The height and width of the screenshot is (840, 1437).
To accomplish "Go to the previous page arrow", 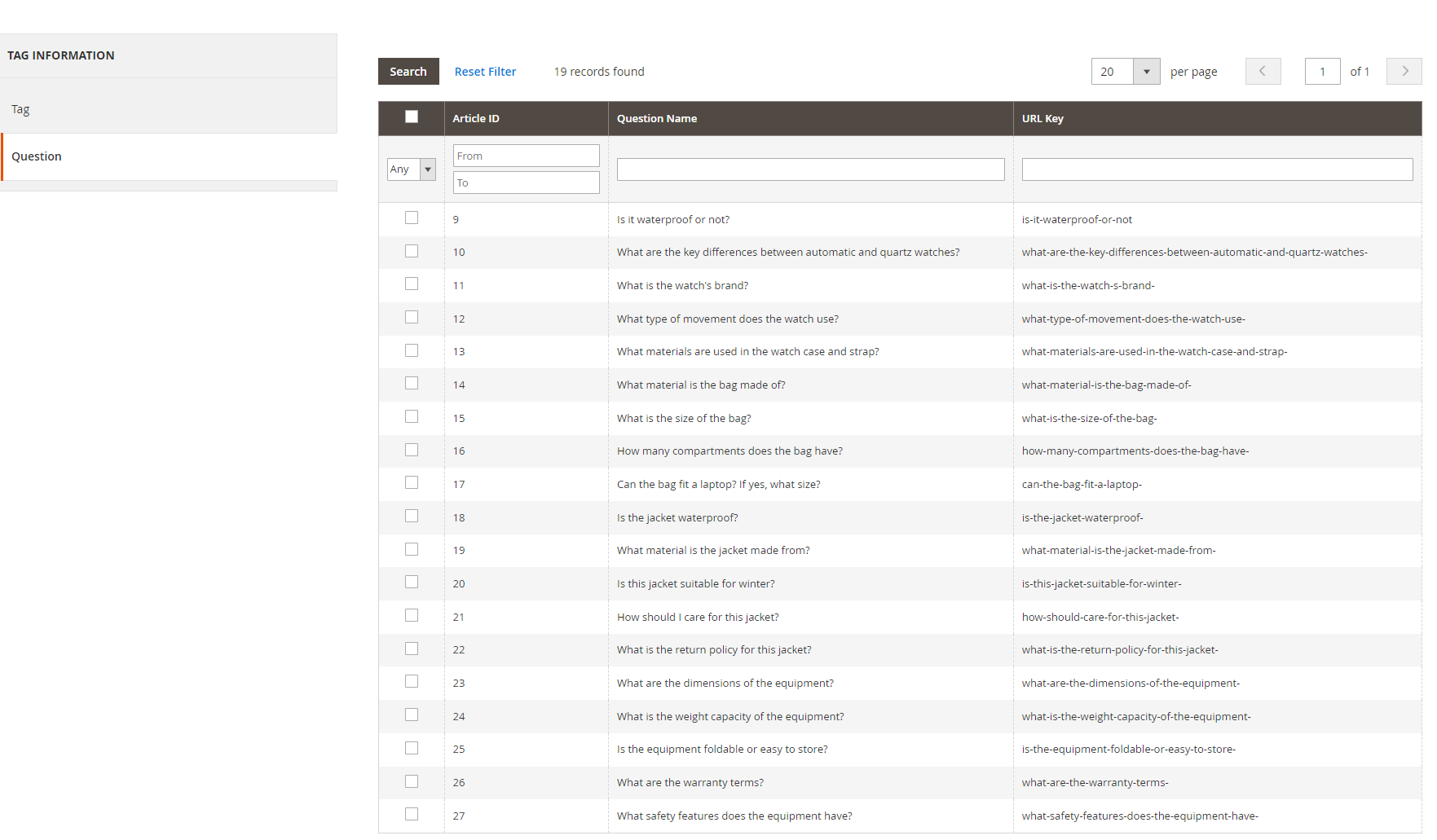I will click(1263, 72).
